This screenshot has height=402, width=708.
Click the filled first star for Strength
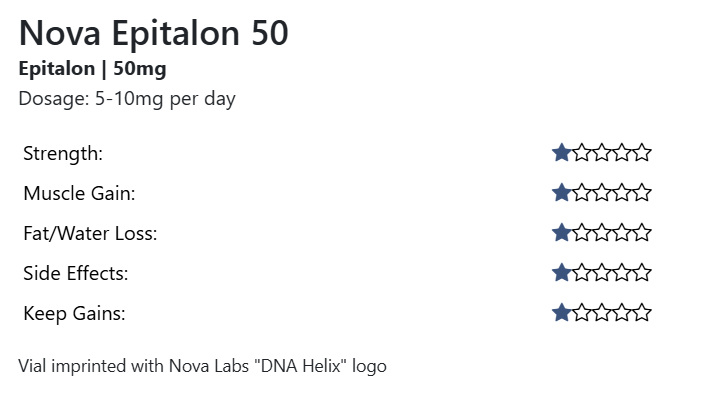[562, 153]
